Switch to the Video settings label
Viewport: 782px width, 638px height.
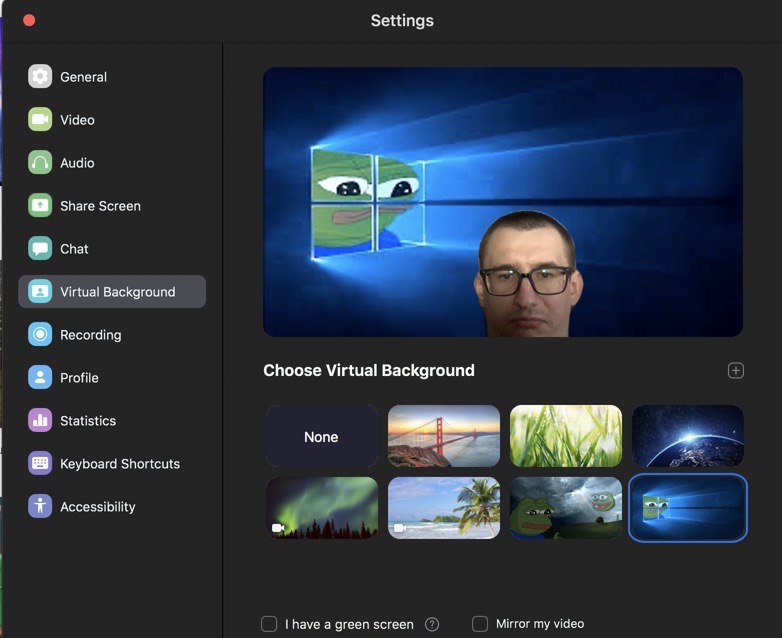pos(77,120)
